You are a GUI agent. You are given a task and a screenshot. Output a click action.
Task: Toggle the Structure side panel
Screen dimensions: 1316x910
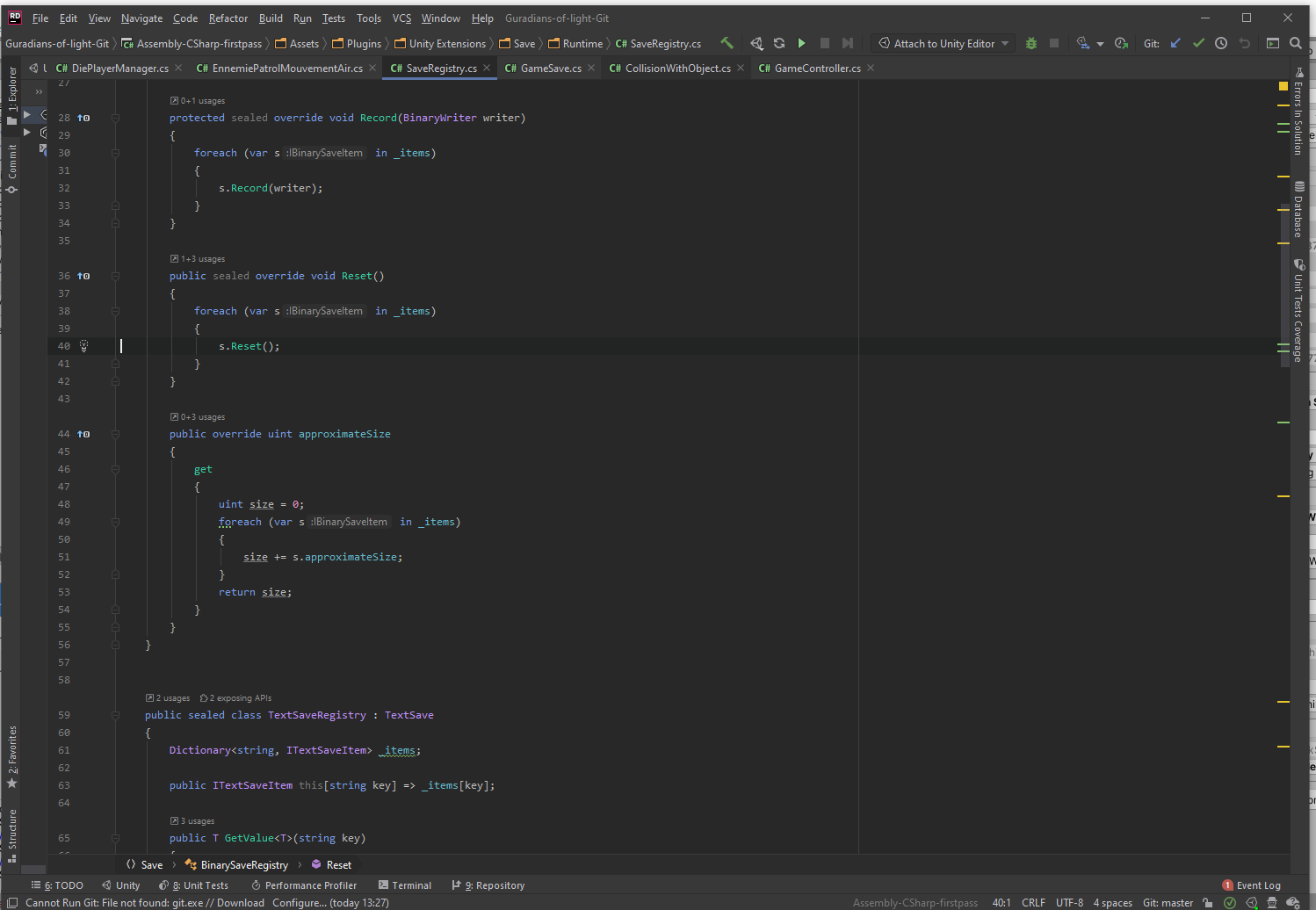[12, 835]
